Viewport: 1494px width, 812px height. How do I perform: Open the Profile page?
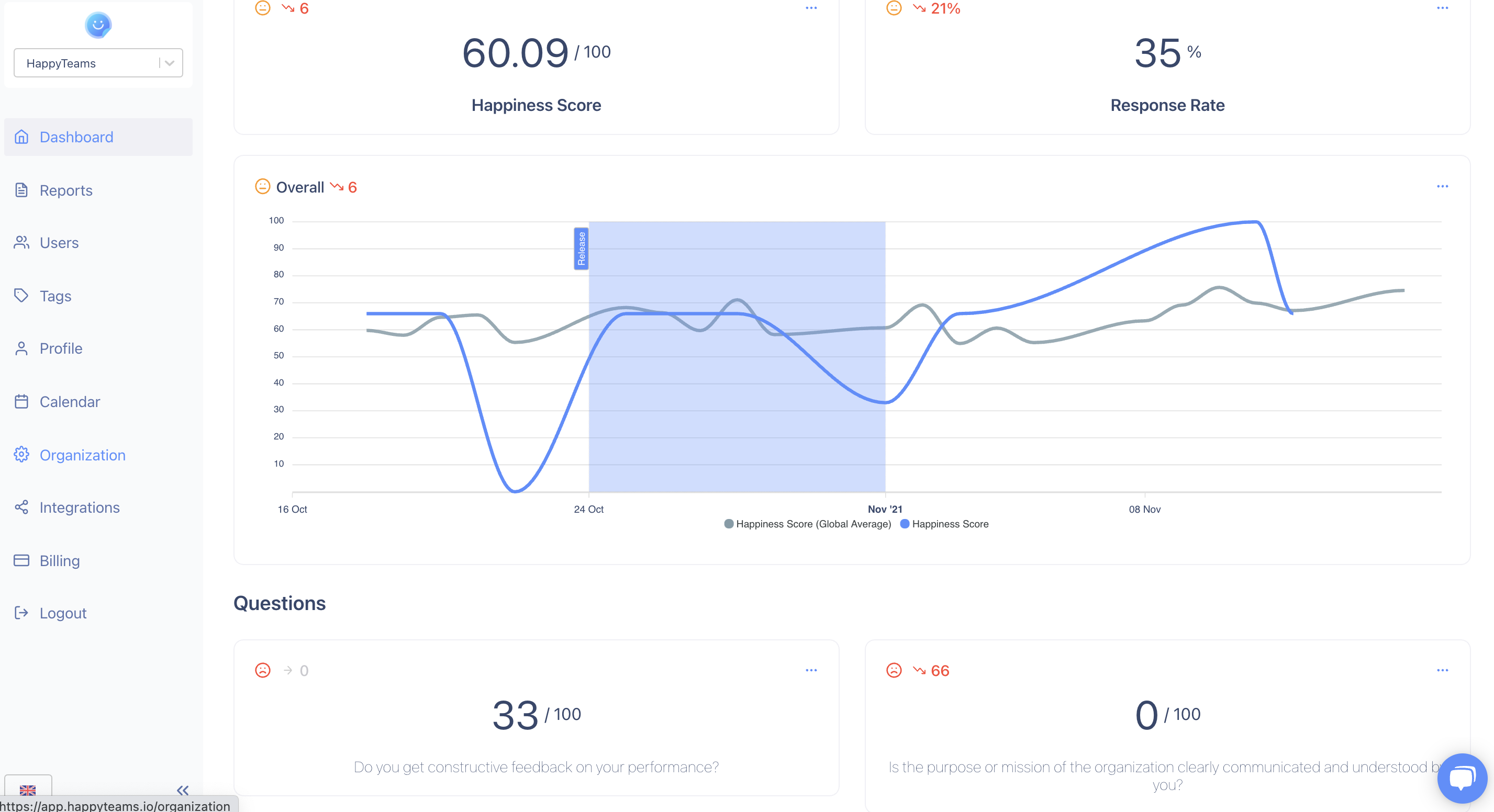(61, 348)
